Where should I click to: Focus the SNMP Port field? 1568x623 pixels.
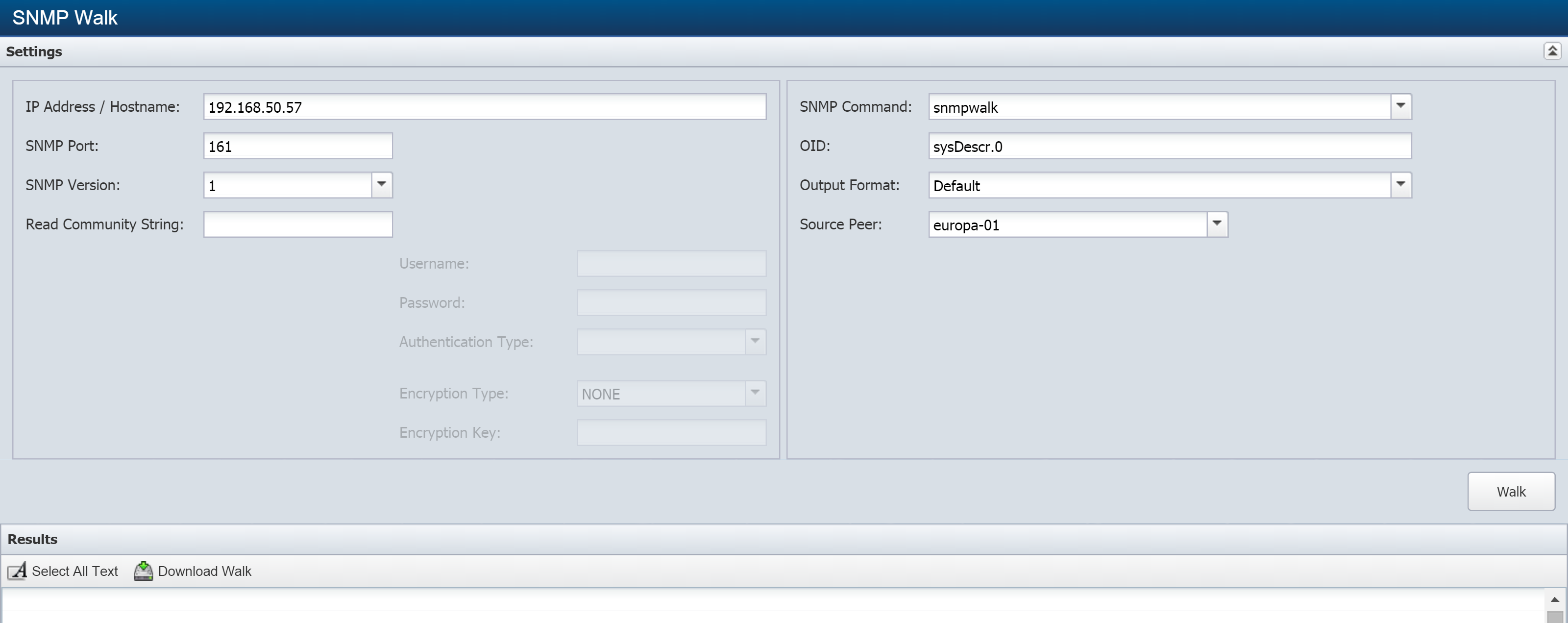[298, 146]
